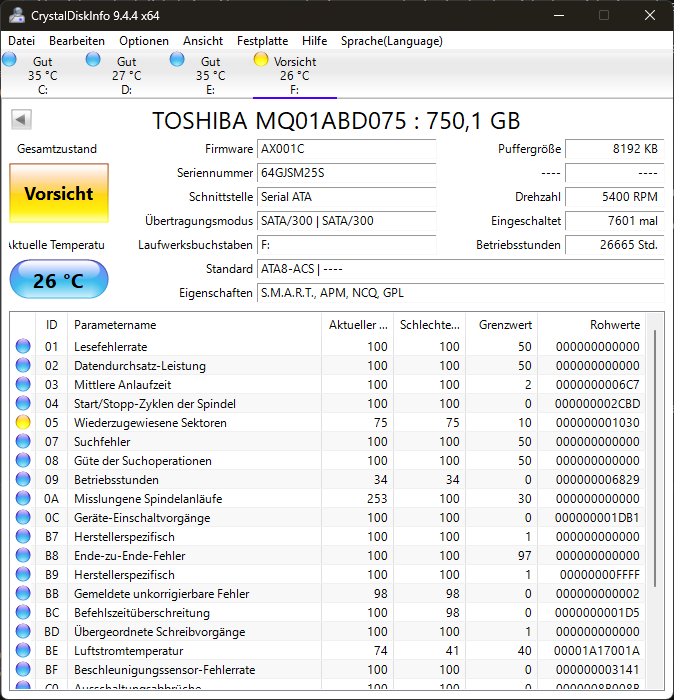This screenshot has width=674, height=700.
Task: Click the Betriebsstunden value 26665 Std.
Action: [x=615, y=245]
